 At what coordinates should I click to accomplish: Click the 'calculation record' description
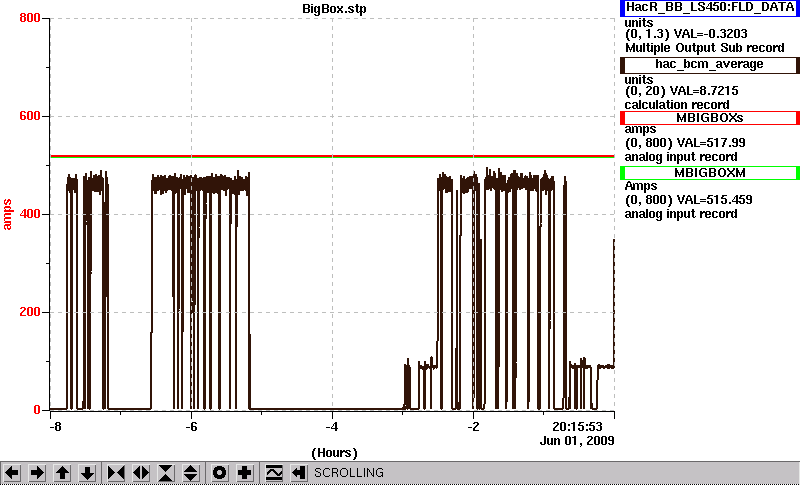[677, 105]
